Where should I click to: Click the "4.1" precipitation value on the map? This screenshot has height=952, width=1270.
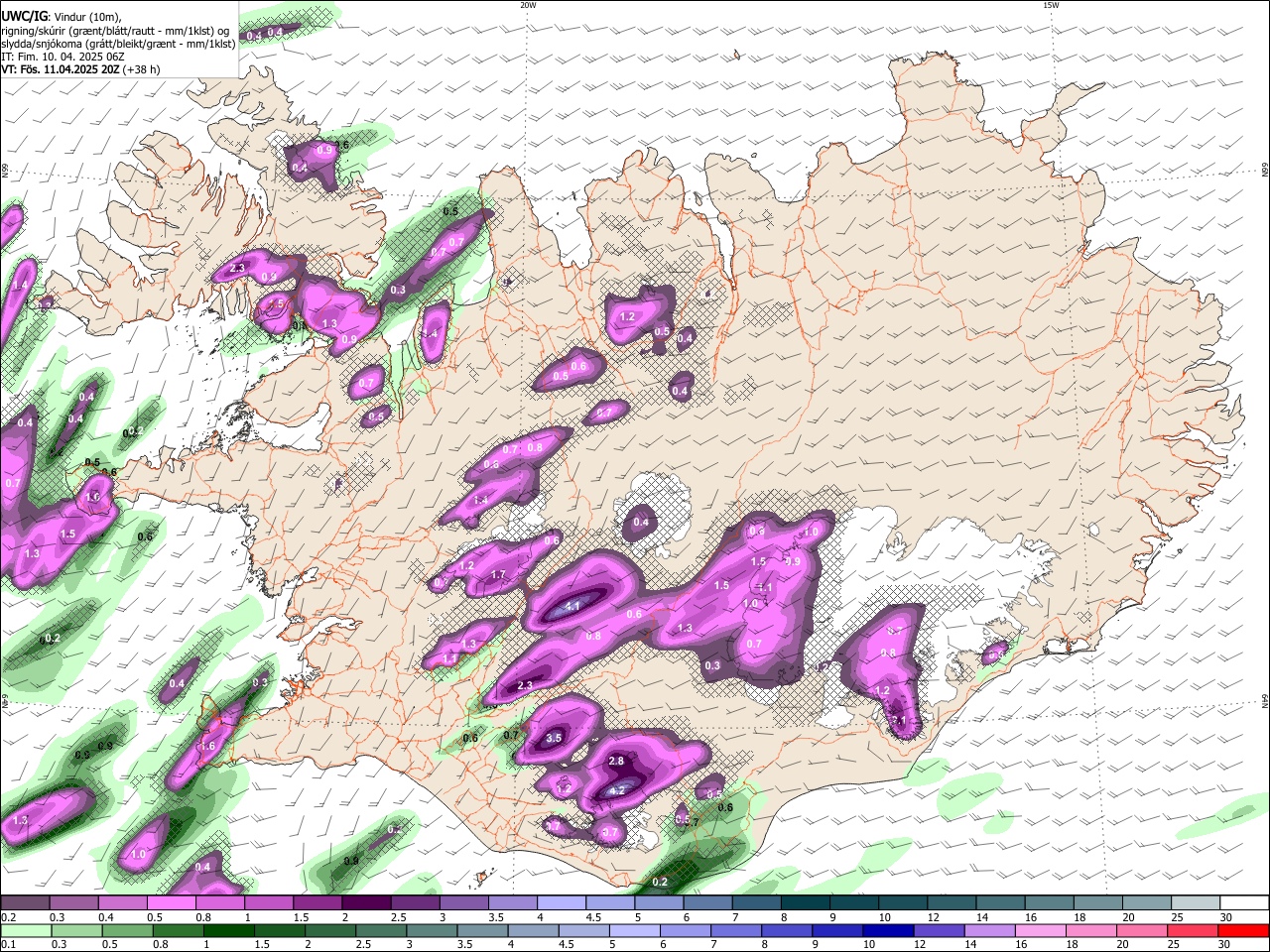coord(572,606)
